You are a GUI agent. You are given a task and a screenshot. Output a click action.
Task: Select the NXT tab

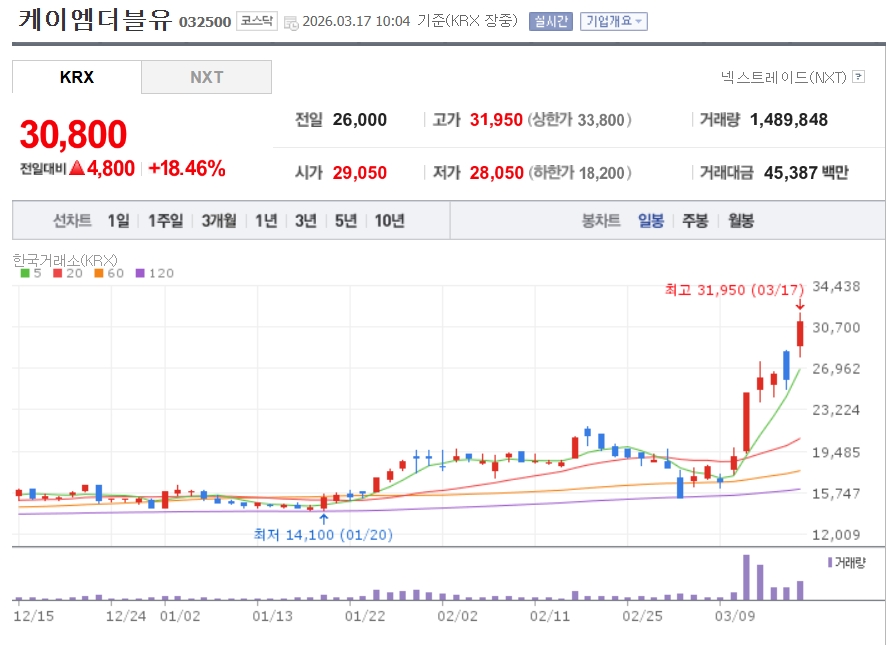[x=207, y=77]
